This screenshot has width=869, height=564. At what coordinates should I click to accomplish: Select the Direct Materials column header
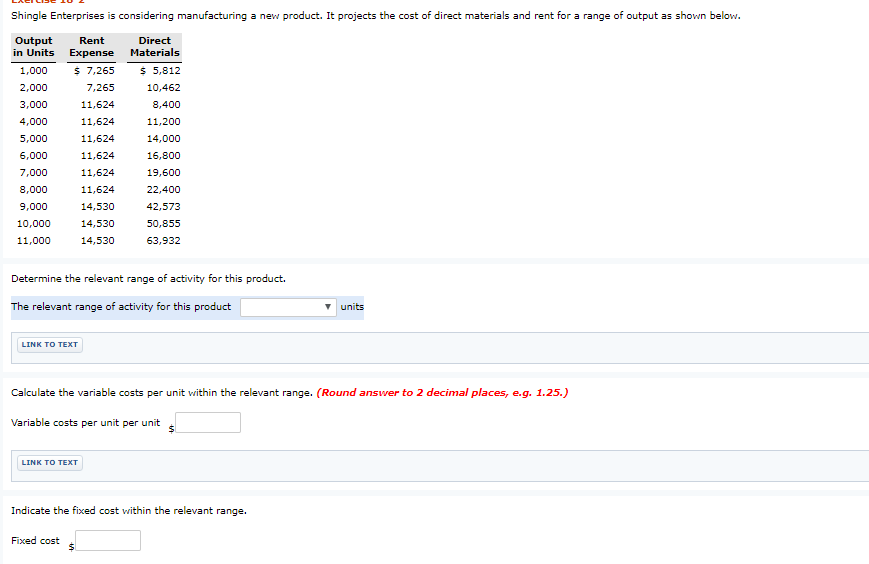click(155, 47)
